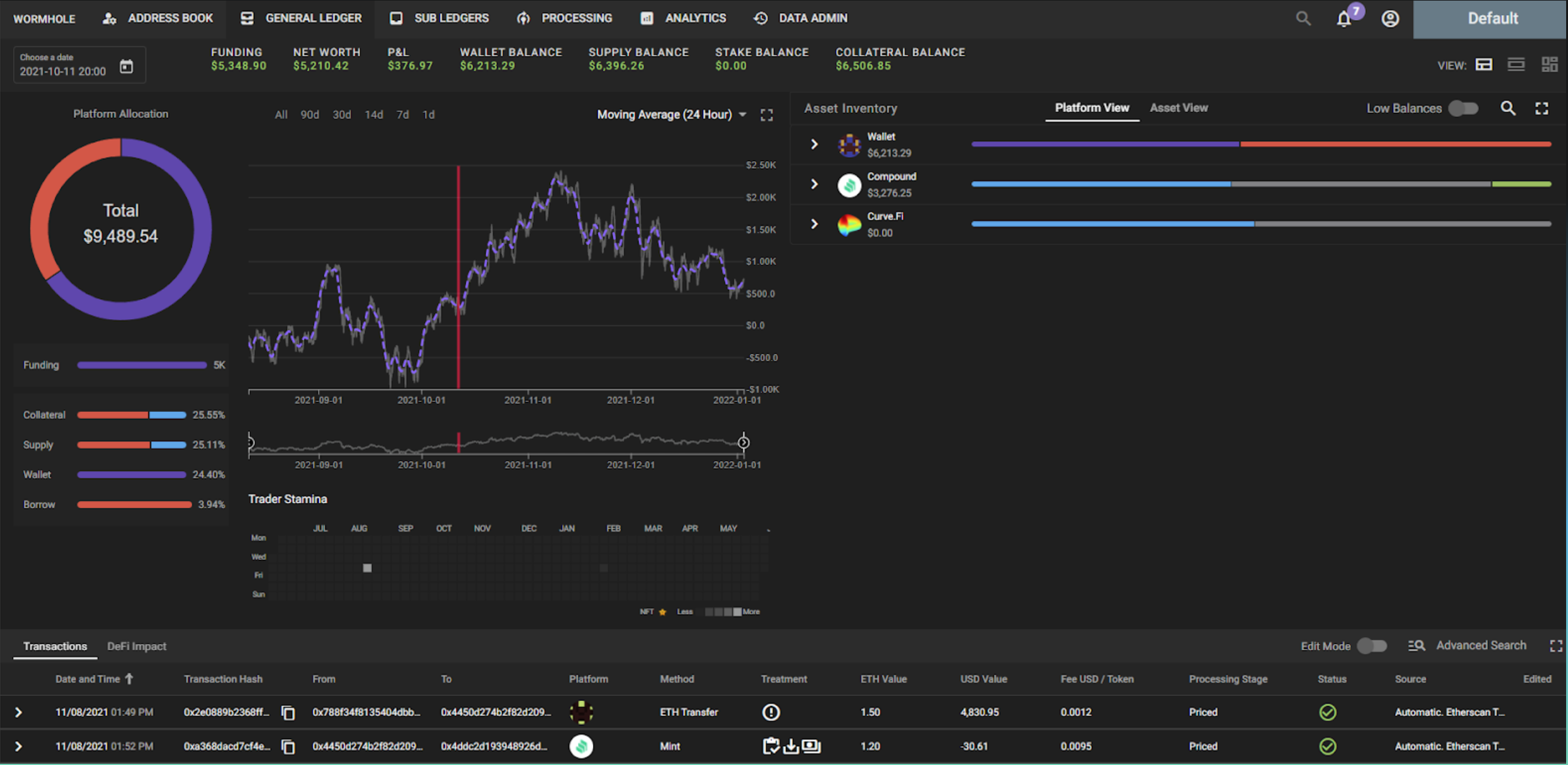Viewport: 1568px width, 765px height.
Task: Click the status checkmark on Mint row
Action: coord(1327,746)
